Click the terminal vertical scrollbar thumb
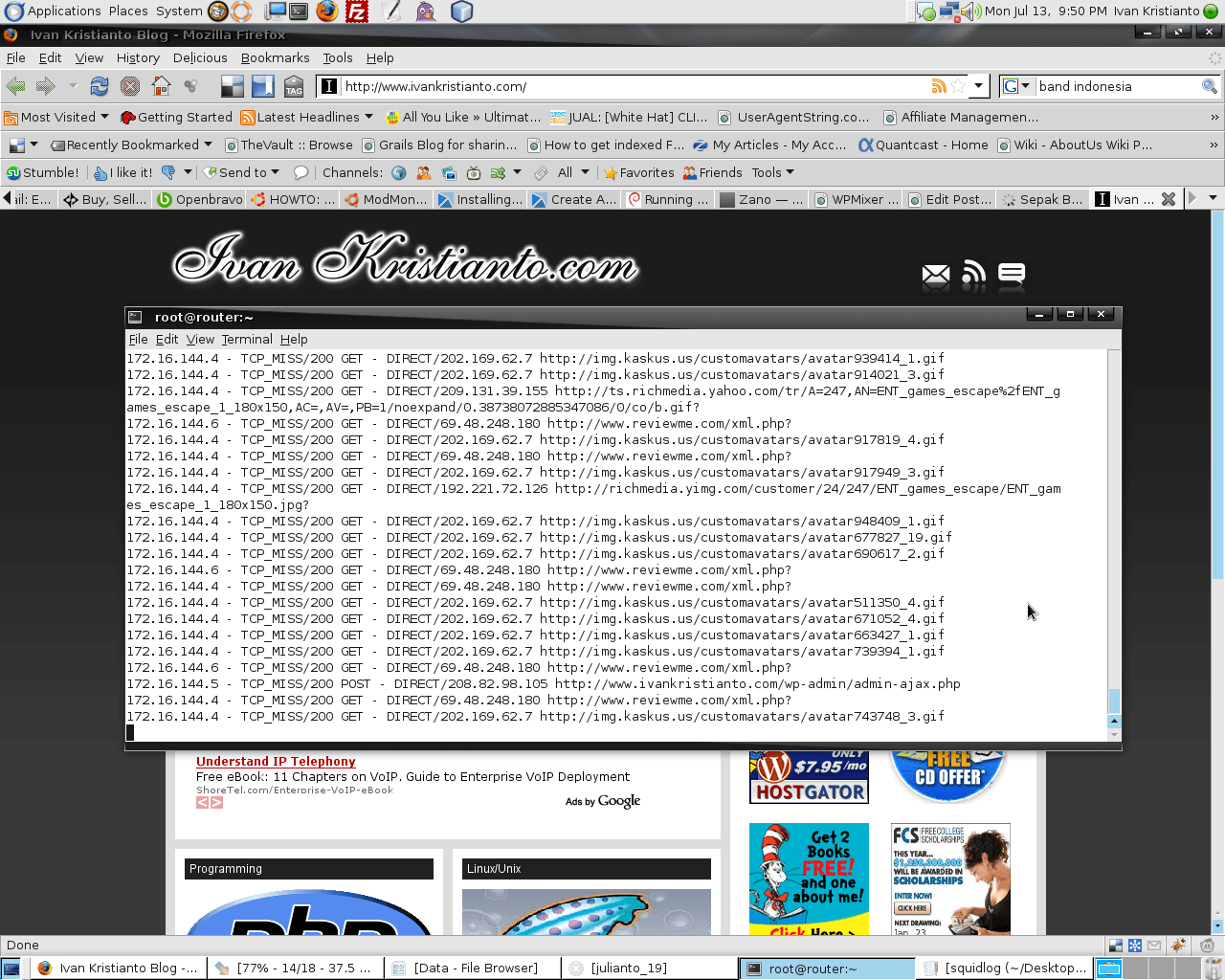Screen dimensions: 1225x980 pyautogui.click(x=1114, y=702)
